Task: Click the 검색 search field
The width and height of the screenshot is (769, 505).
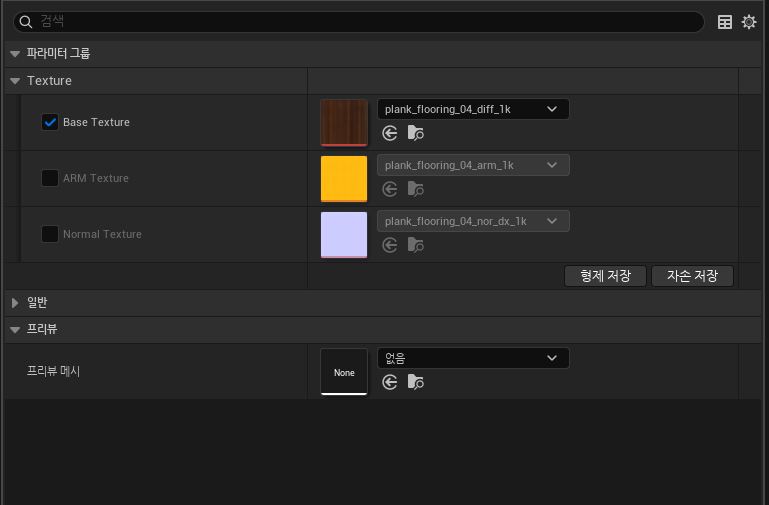Action: click(360, 21)
